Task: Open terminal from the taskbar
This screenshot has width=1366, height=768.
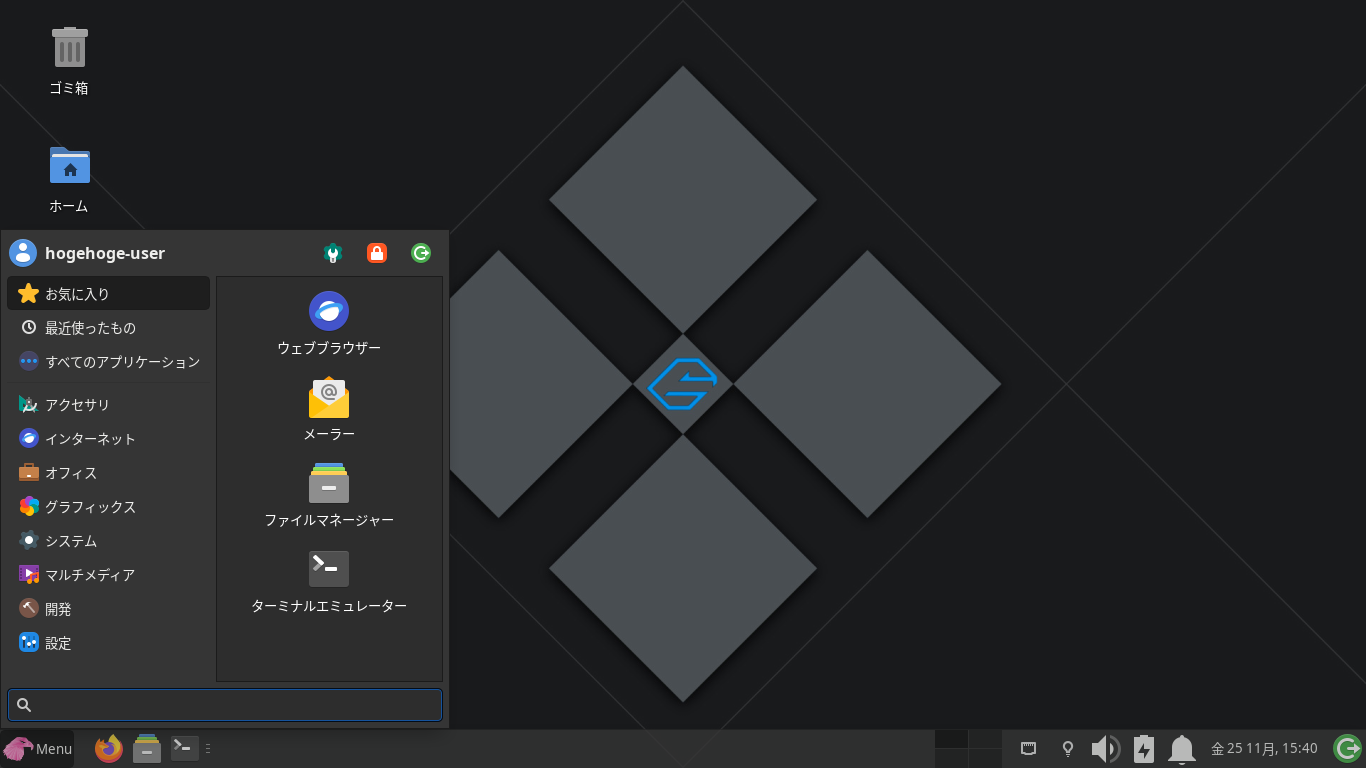Action: (x=185, y=748)
